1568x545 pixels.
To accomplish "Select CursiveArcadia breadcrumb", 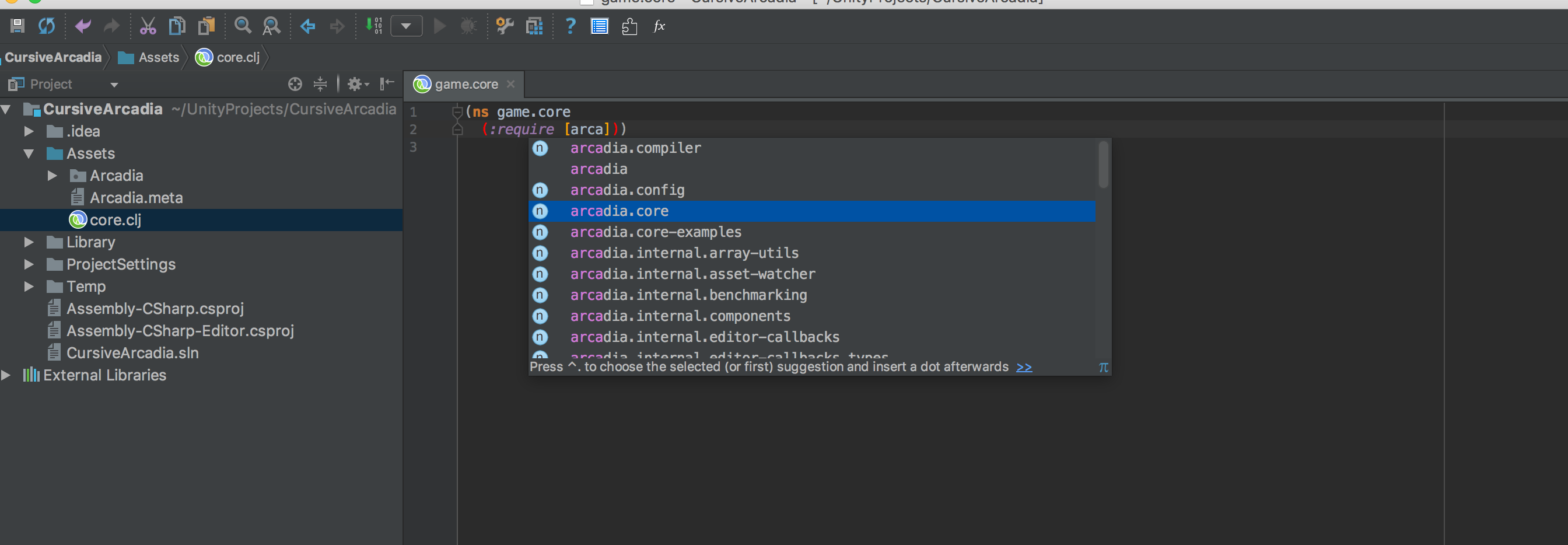I will (53, 57).
